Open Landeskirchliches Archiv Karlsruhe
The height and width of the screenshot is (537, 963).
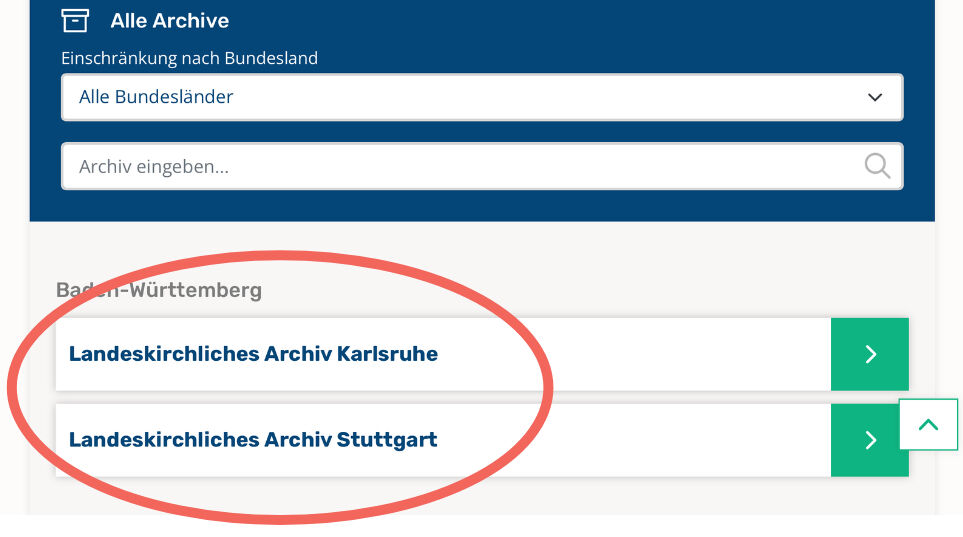pyautogui.click(x=253, y=354)
